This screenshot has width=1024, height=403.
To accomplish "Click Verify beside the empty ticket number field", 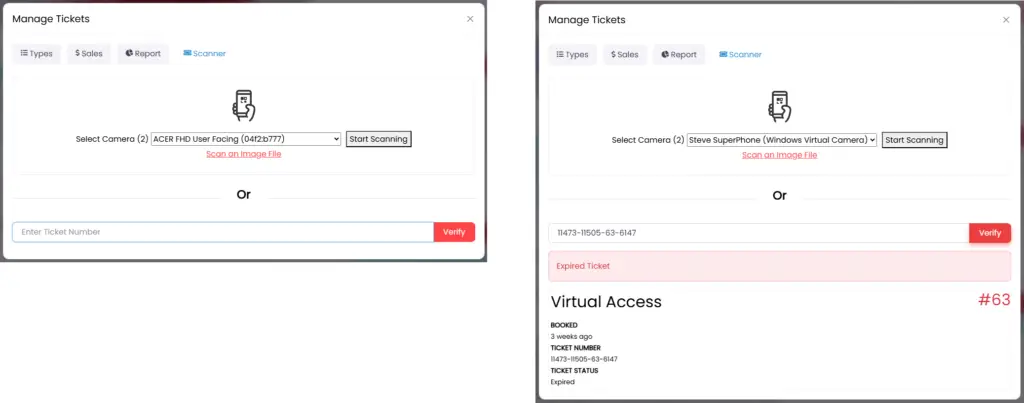I will [x=454, y=232].
